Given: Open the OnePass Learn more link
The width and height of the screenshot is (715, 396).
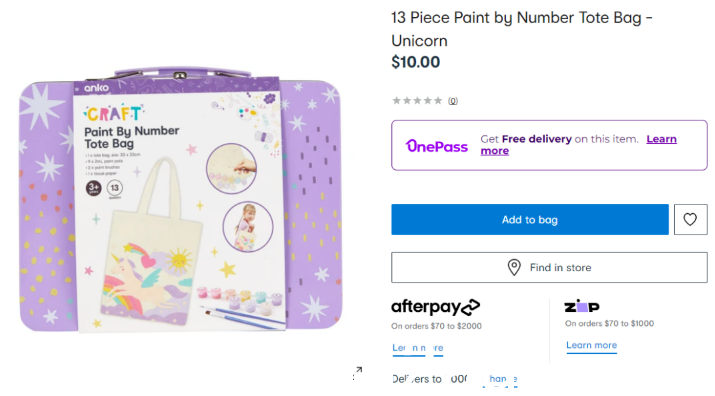Looking at the screenshot, I should point(579,145).
